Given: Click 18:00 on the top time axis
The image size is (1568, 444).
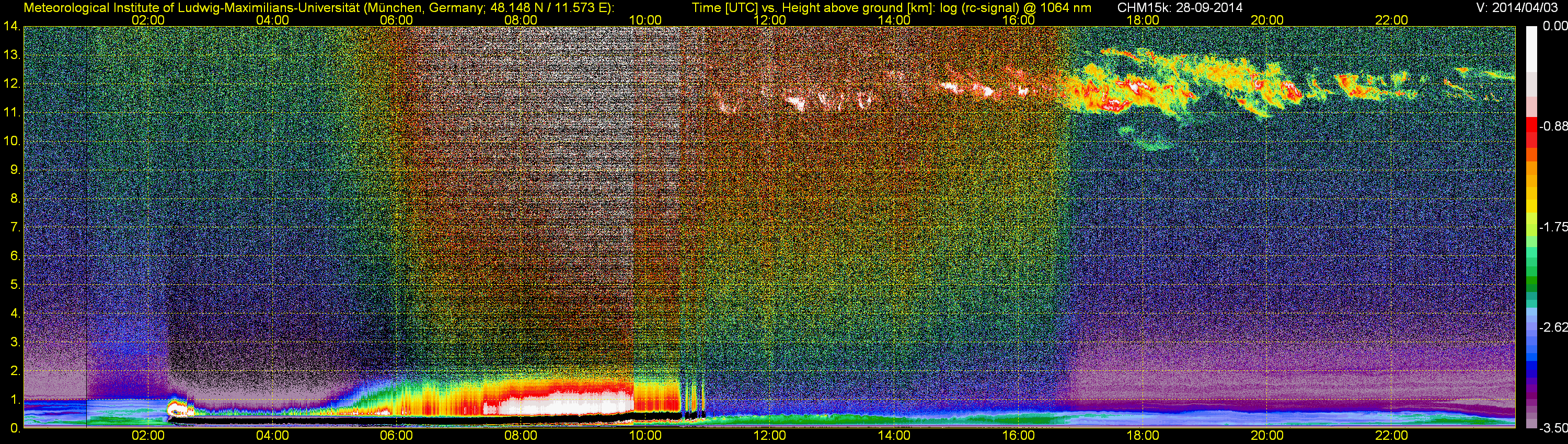Looking at the screenshot, I should 1143,20.
